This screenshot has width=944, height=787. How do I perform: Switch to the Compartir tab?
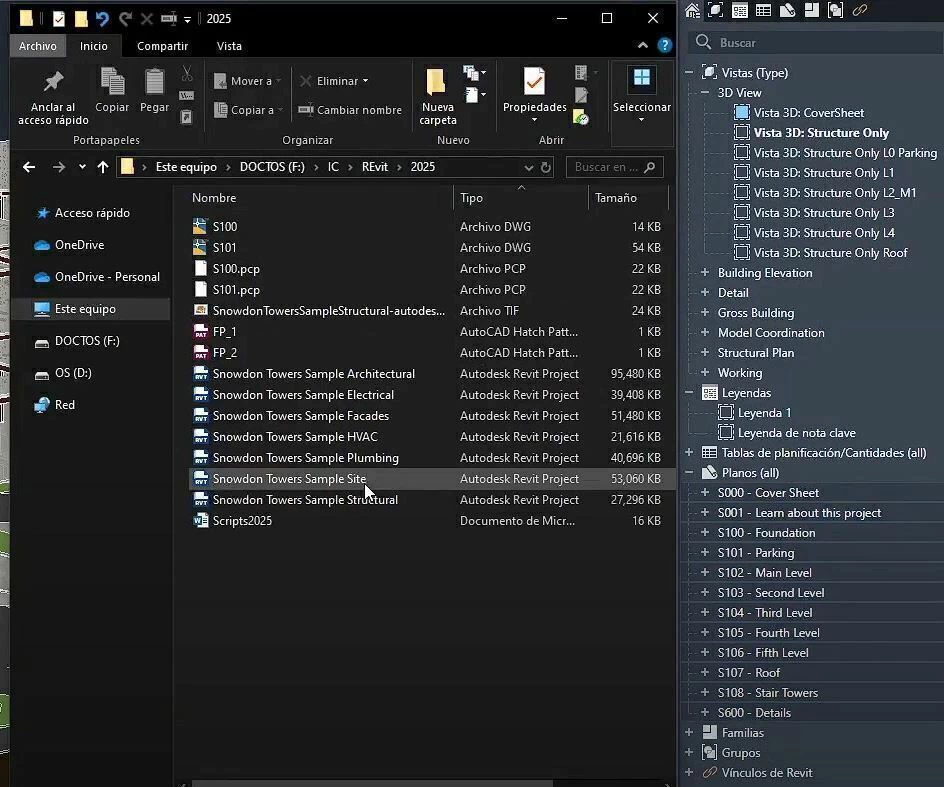pyautogui.click(x=163, y=46)
